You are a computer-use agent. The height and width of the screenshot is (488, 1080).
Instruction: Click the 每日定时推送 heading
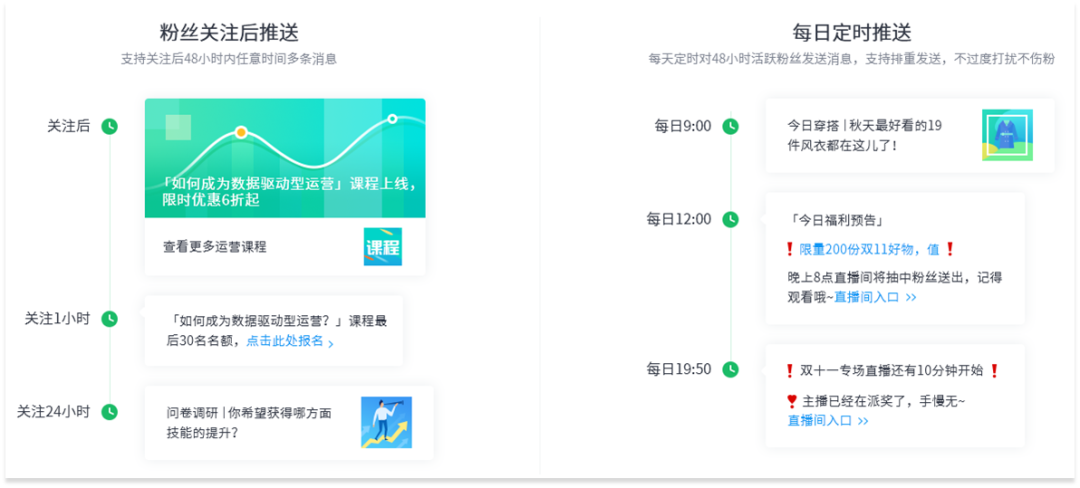point(851,32)
